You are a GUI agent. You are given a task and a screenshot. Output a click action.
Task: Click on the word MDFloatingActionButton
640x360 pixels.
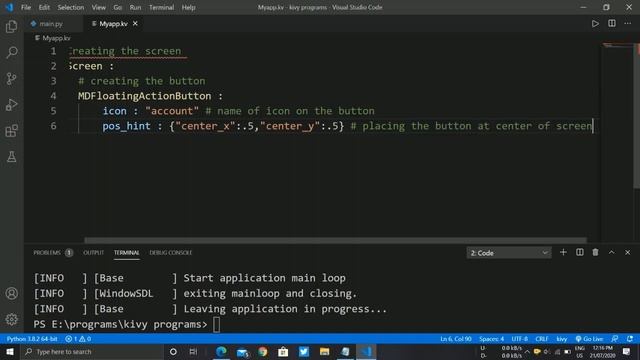pos(144,96)
